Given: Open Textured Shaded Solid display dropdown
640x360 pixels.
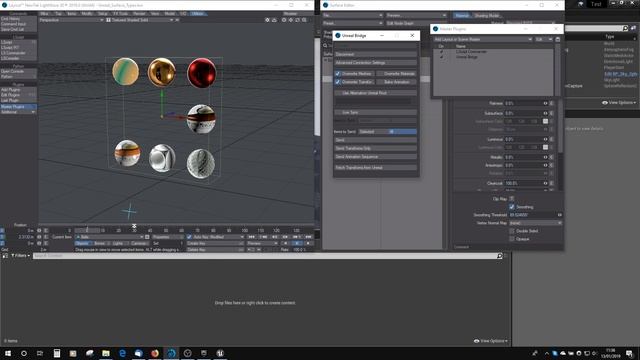Looking at the screenshot, I should [x=140, y=20].
